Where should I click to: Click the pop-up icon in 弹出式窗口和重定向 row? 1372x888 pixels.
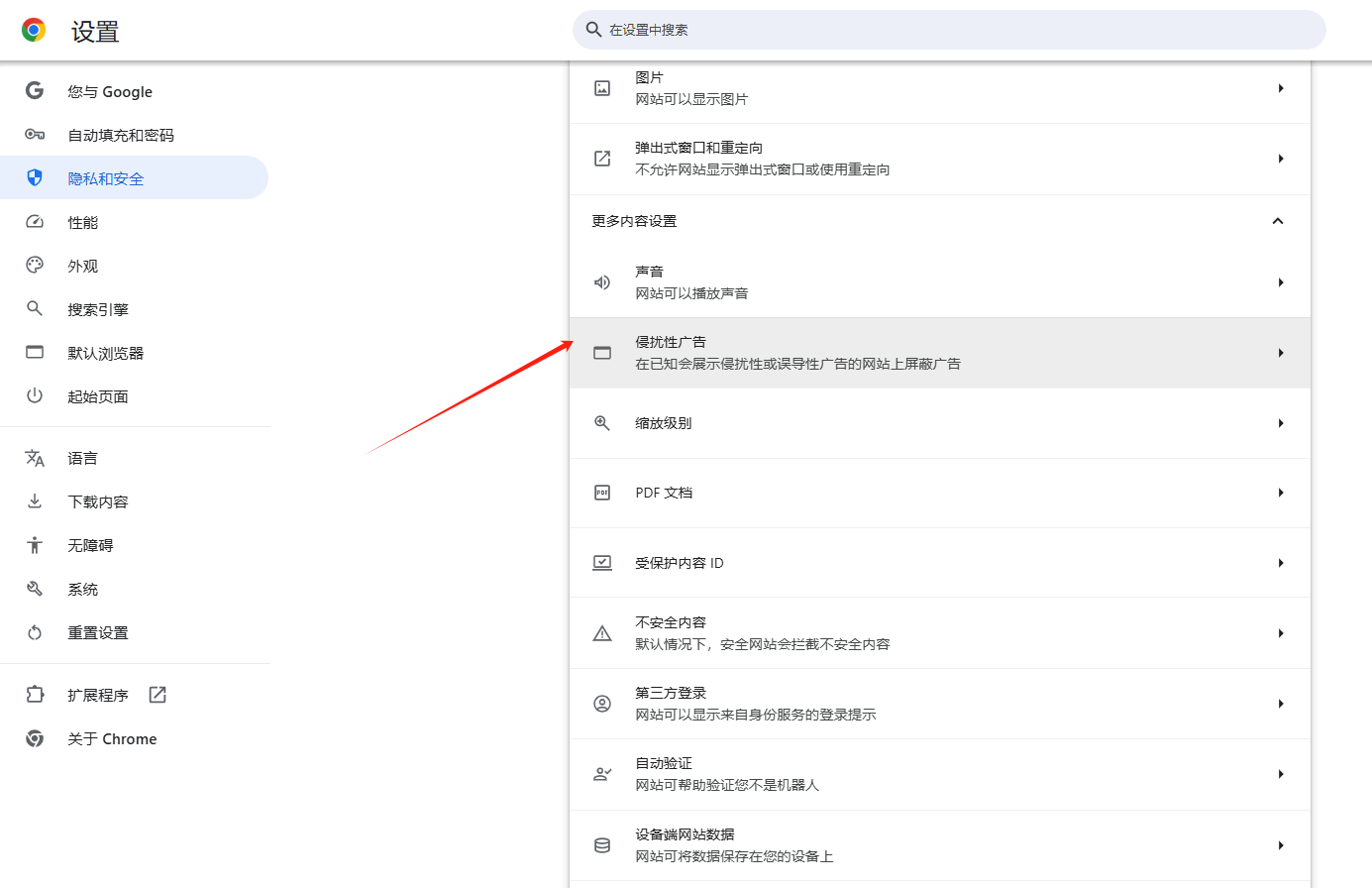tap(602, 159)
